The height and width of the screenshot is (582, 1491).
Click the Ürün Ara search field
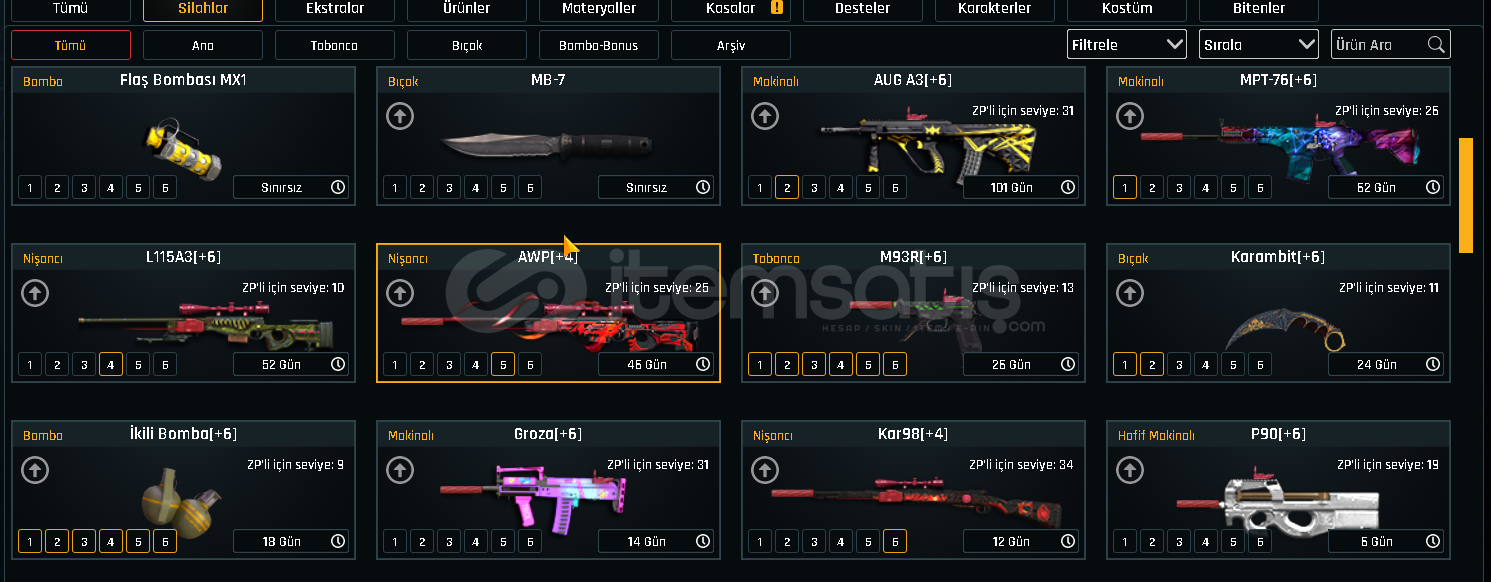(x=1380, y=44)
